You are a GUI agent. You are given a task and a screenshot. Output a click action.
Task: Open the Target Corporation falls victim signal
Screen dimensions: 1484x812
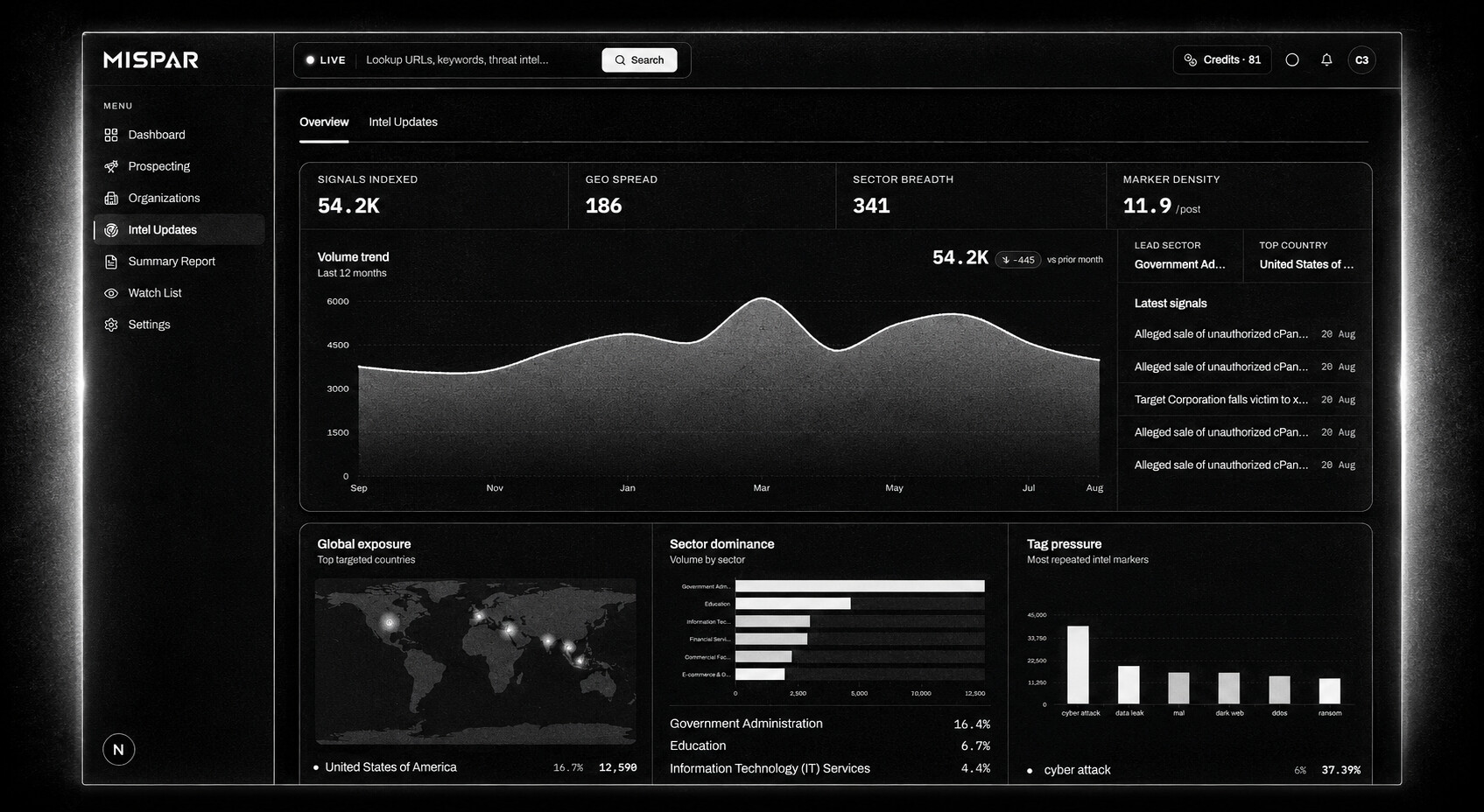coord(1244,400)
